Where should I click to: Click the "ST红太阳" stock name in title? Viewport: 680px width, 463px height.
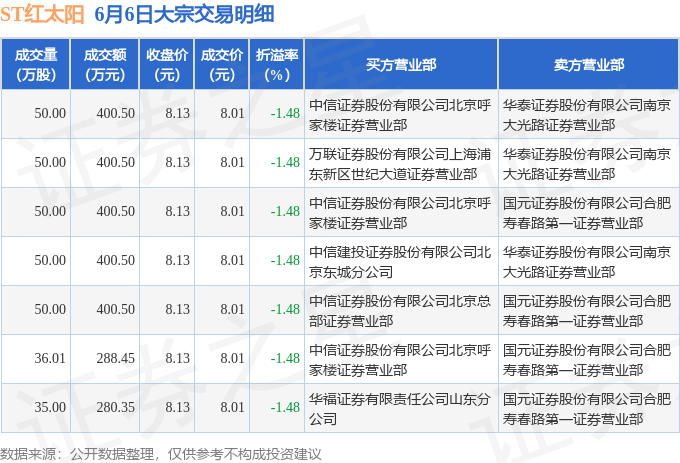[x=42, y=15]
